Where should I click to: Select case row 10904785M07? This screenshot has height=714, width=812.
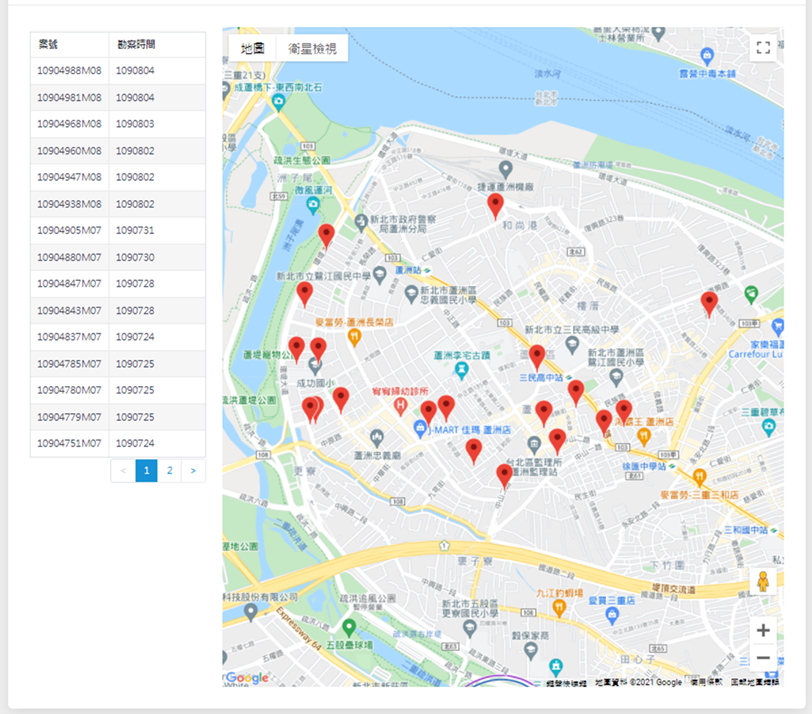(118, 364)
